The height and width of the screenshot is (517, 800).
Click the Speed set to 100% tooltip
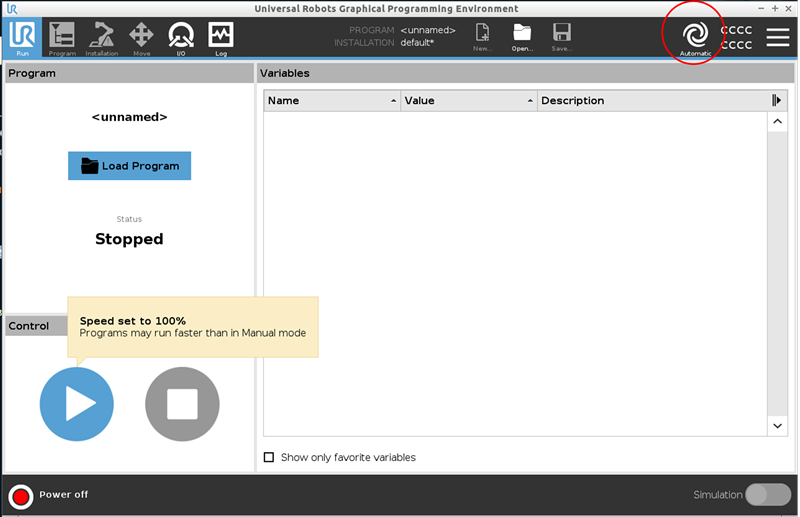(x=193, y=327)
